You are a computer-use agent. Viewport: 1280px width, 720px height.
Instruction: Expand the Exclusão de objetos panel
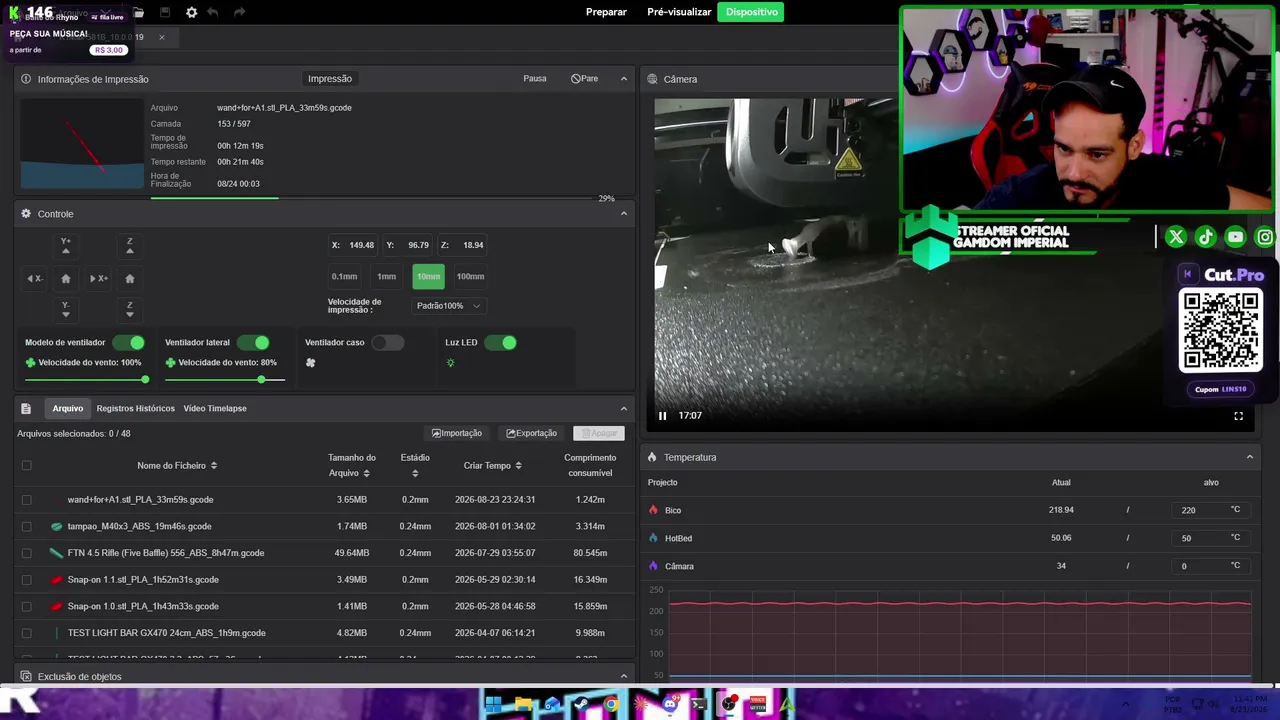(624, 676)
